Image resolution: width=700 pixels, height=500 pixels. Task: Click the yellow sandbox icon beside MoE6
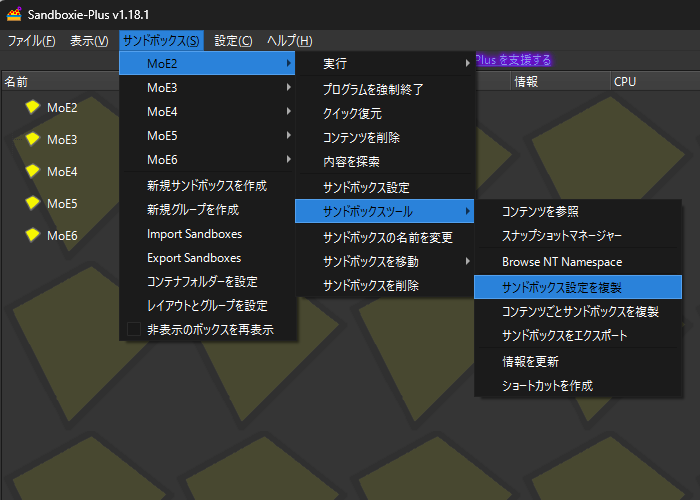(x=33, y=235)
